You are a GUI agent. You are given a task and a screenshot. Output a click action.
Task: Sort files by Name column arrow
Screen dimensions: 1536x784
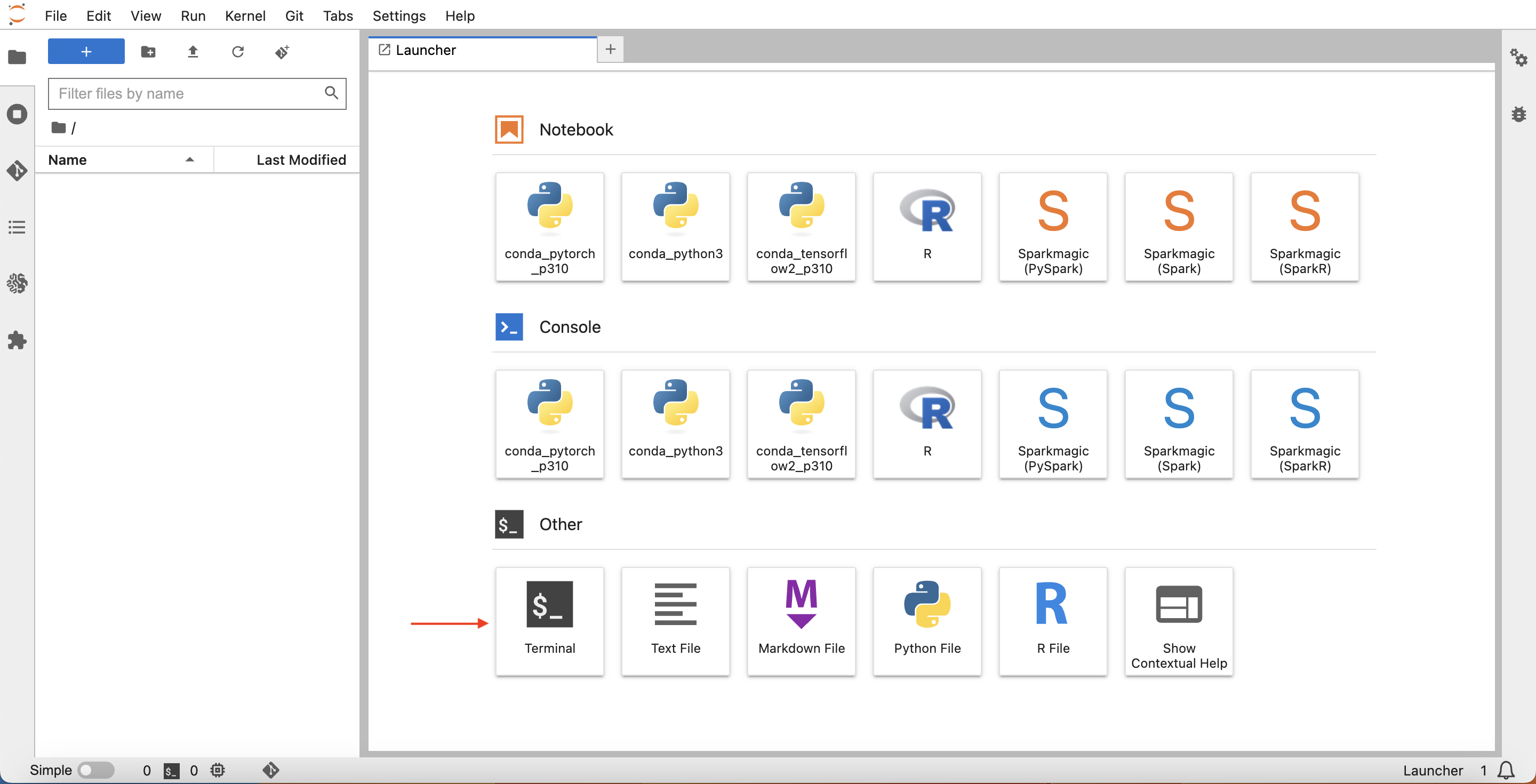190,159
